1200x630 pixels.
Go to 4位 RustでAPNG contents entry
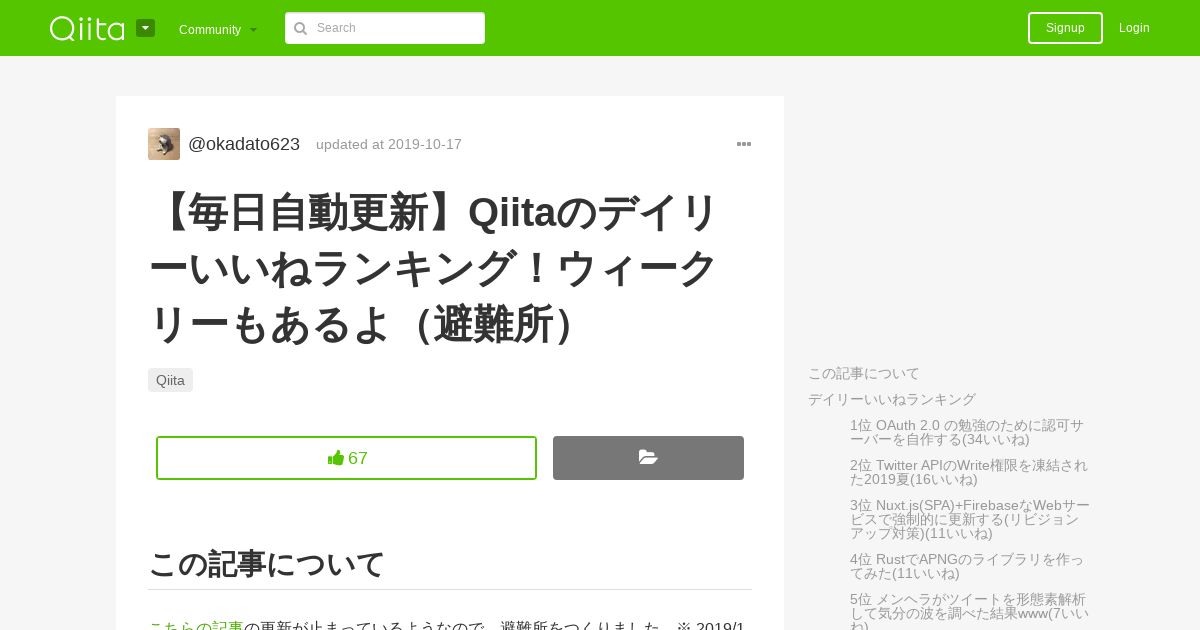click(967, 566)
